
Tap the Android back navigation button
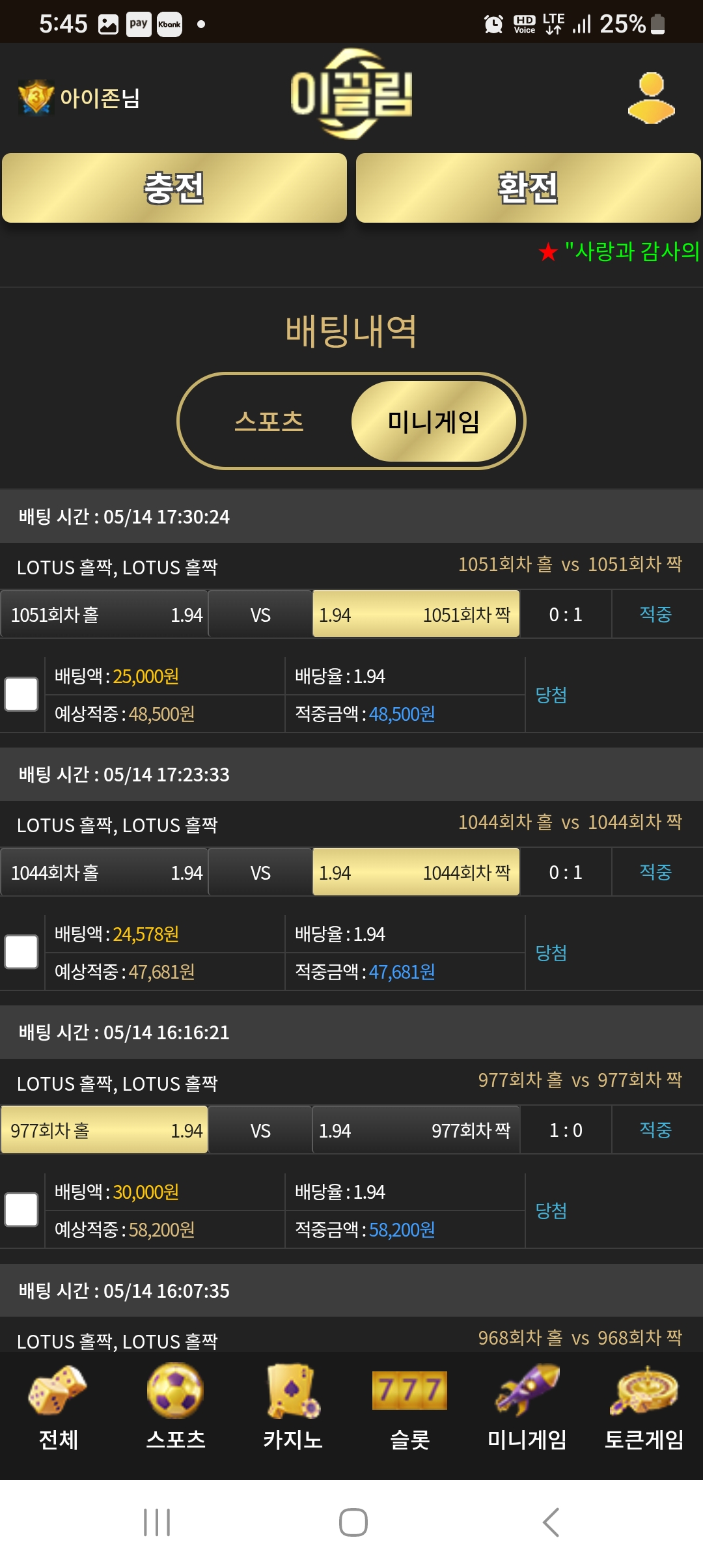pos(551,1522)
